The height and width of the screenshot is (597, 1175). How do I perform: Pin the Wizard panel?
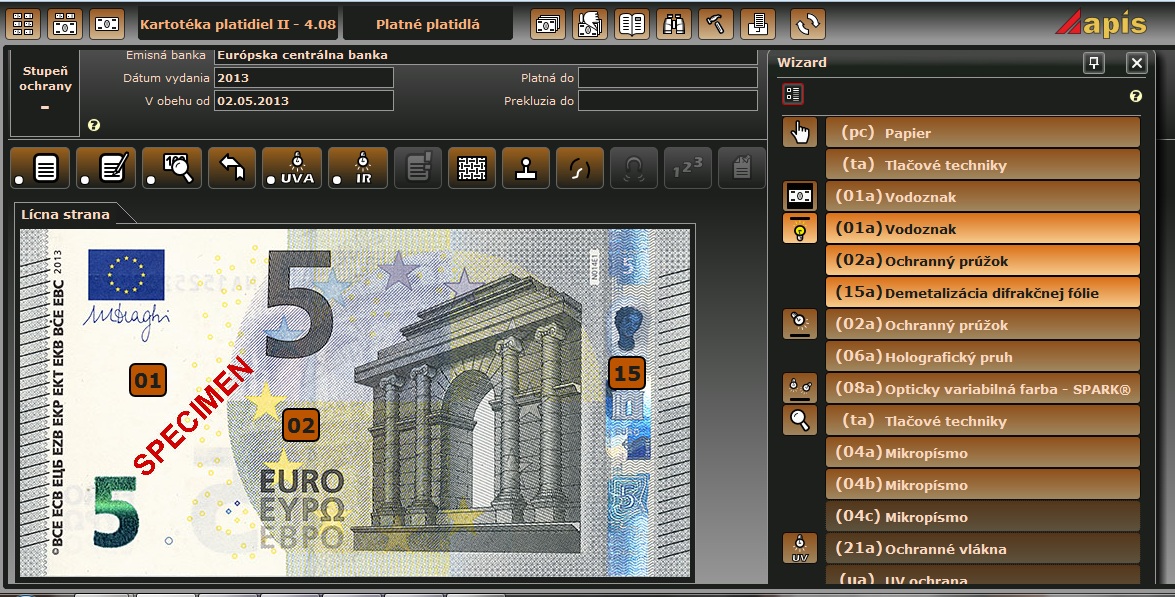1094,63
